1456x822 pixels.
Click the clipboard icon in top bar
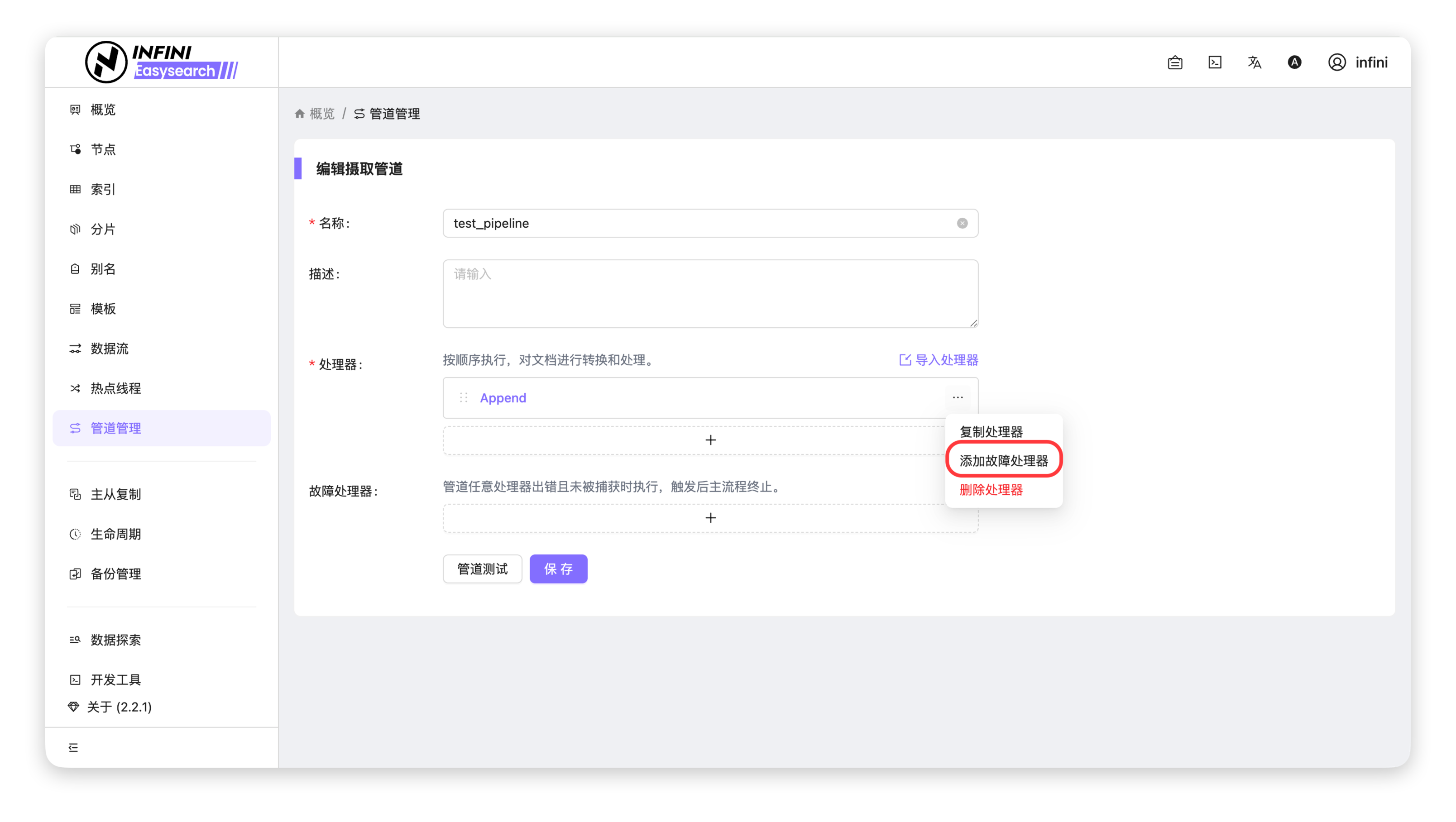(1175, 62)
